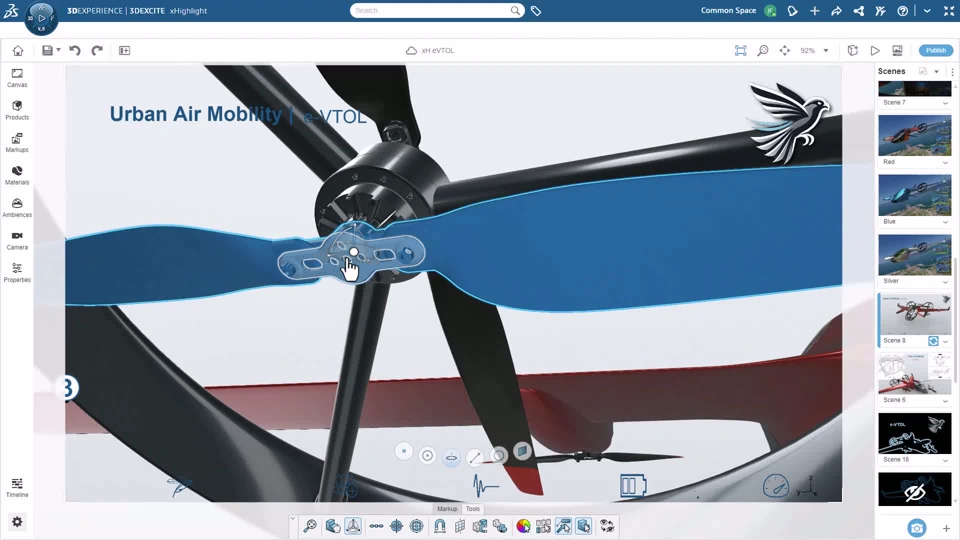Toggle the object selection cube tool
Image resolution: width=960 pixels, height=540 pixels.
[x=583, y=526]
